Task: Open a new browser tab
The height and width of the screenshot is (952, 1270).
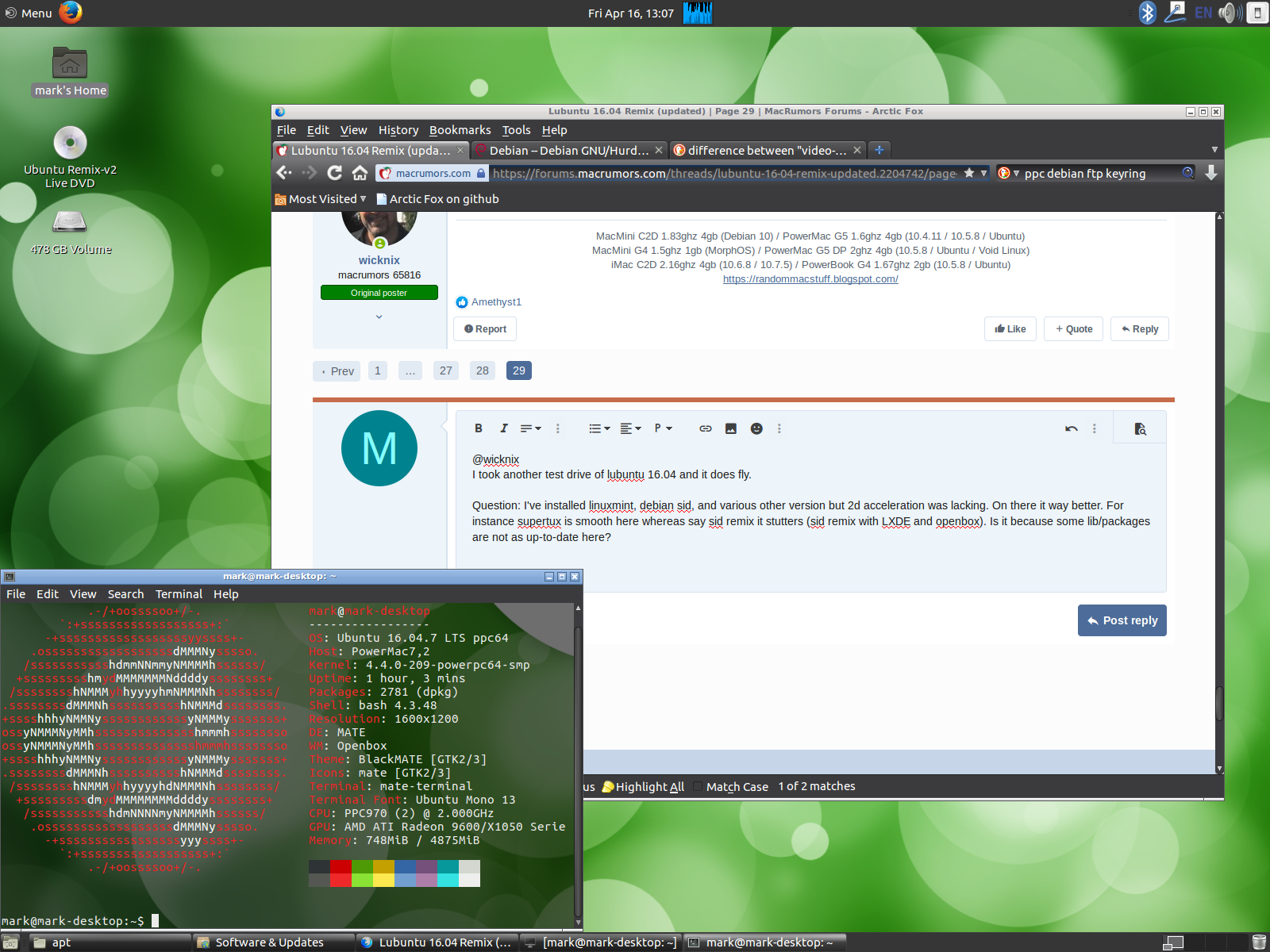Action: pos(879,150)
